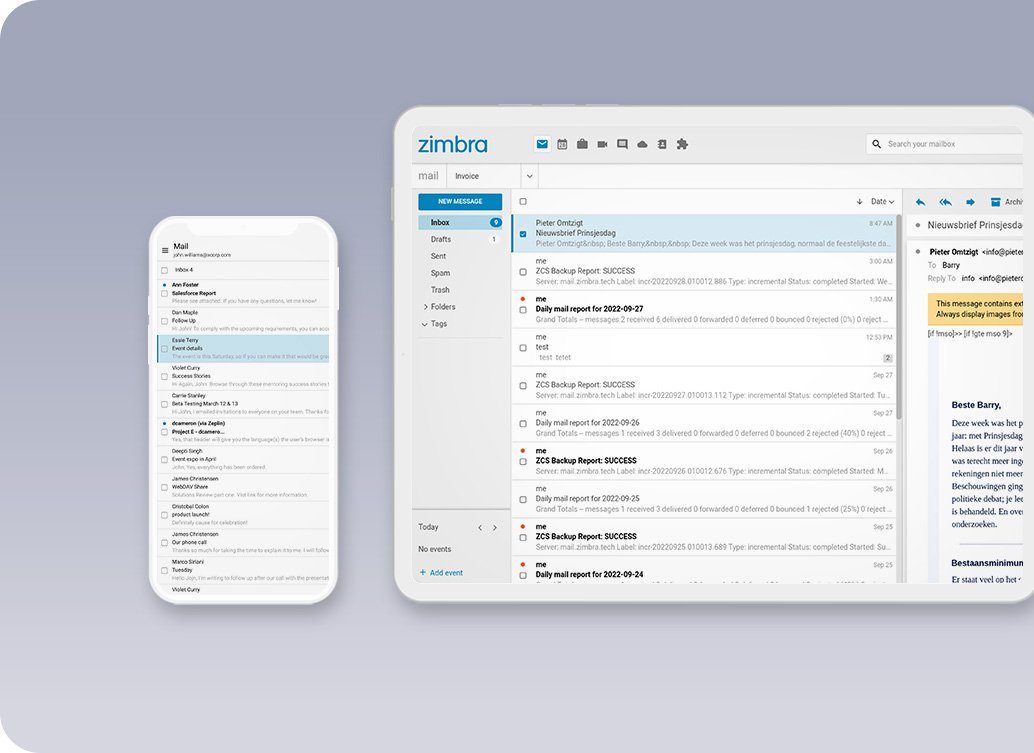The height and width of the screenshot is (753, 1034).
Task: Click the 'mail' section label
Action: (428, 176)
